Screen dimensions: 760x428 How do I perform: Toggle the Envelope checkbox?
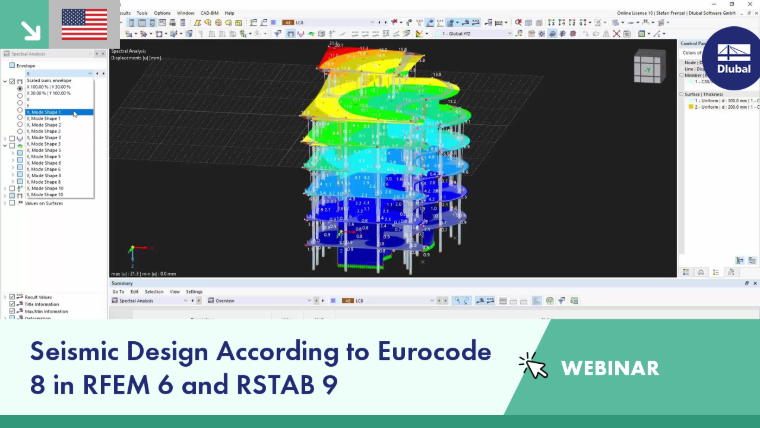coord(12,65)
